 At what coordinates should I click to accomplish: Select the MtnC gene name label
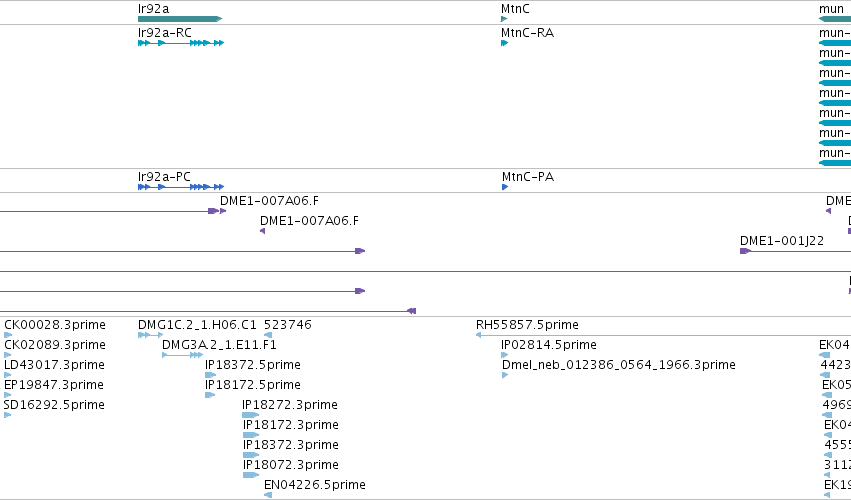tap(515, 9)
